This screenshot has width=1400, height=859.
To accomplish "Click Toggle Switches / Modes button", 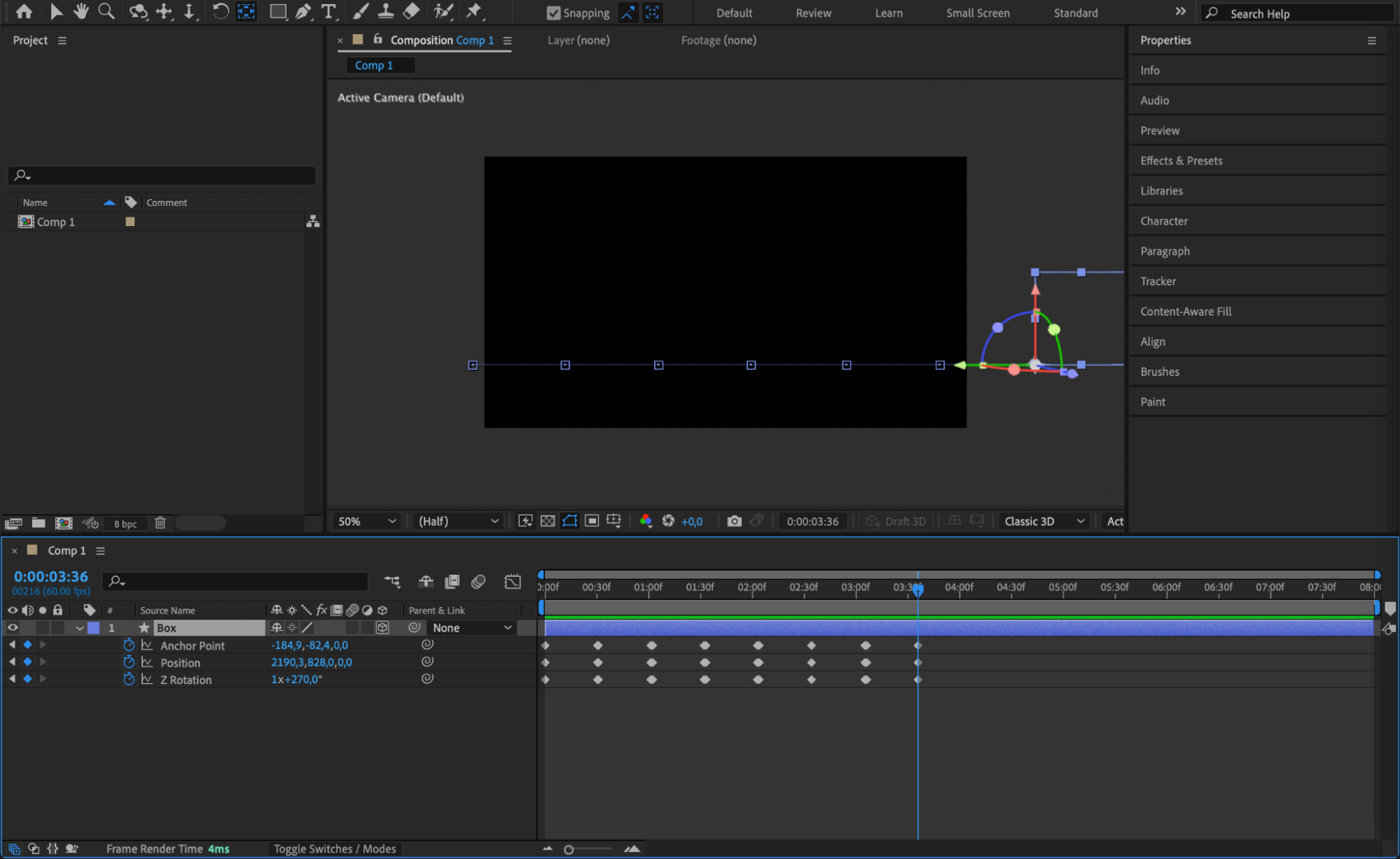I will (x=334, y=848).
